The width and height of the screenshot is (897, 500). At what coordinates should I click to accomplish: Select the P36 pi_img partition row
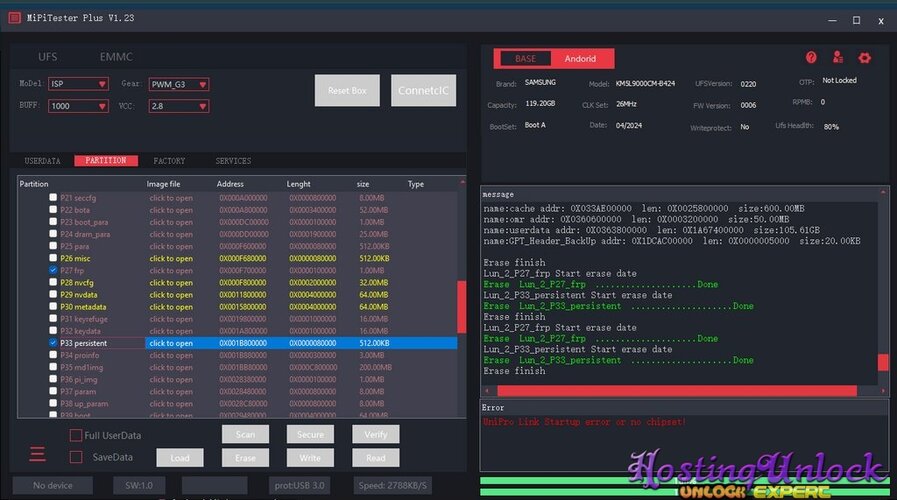237,379
